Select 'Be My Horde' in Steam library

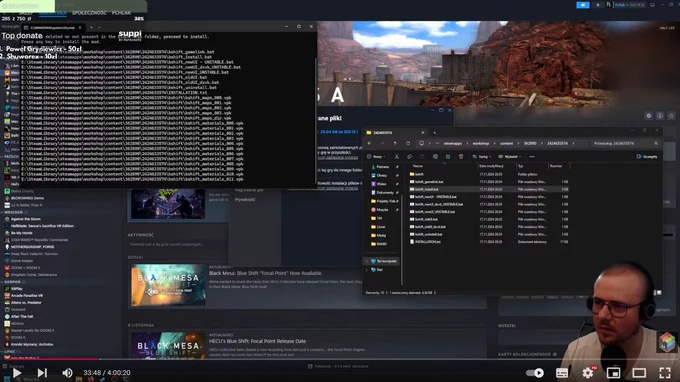coord(22,233)
